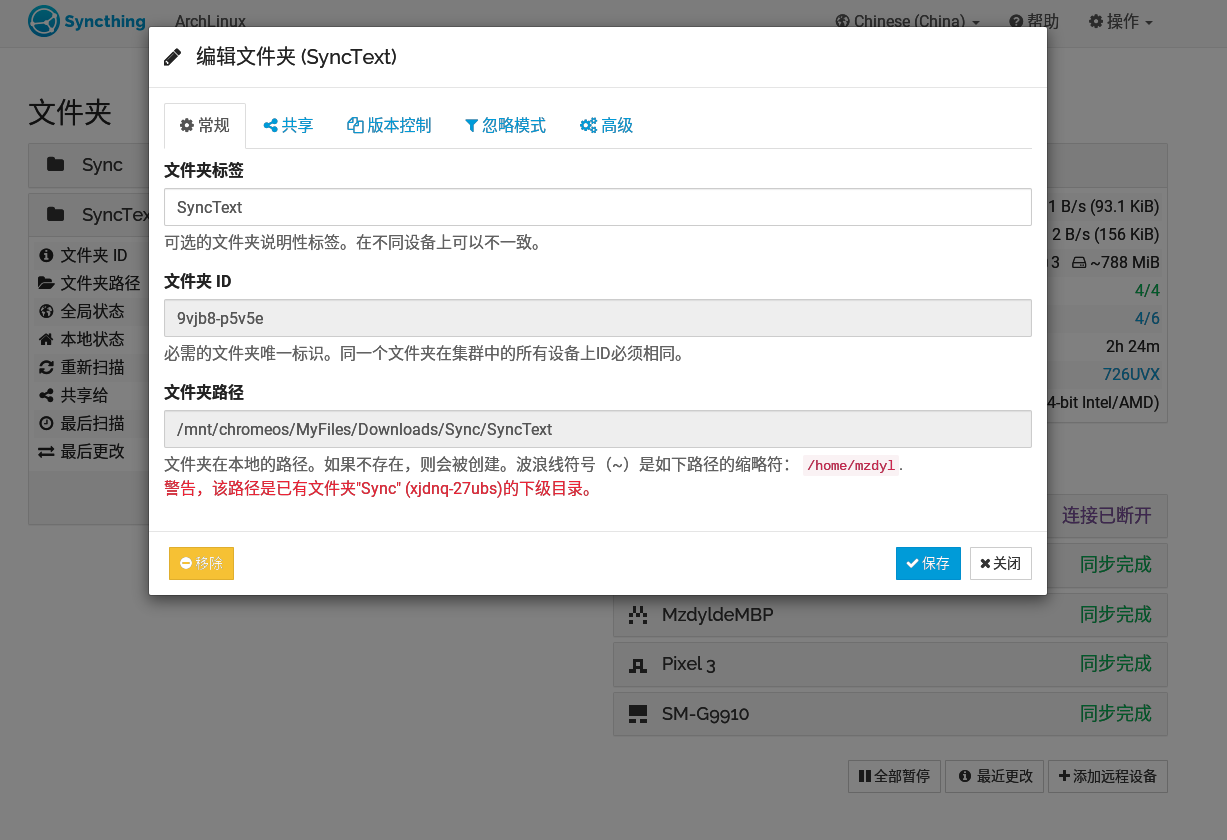Click the pencil icon in the dialog title

click(x=173, y=57)
